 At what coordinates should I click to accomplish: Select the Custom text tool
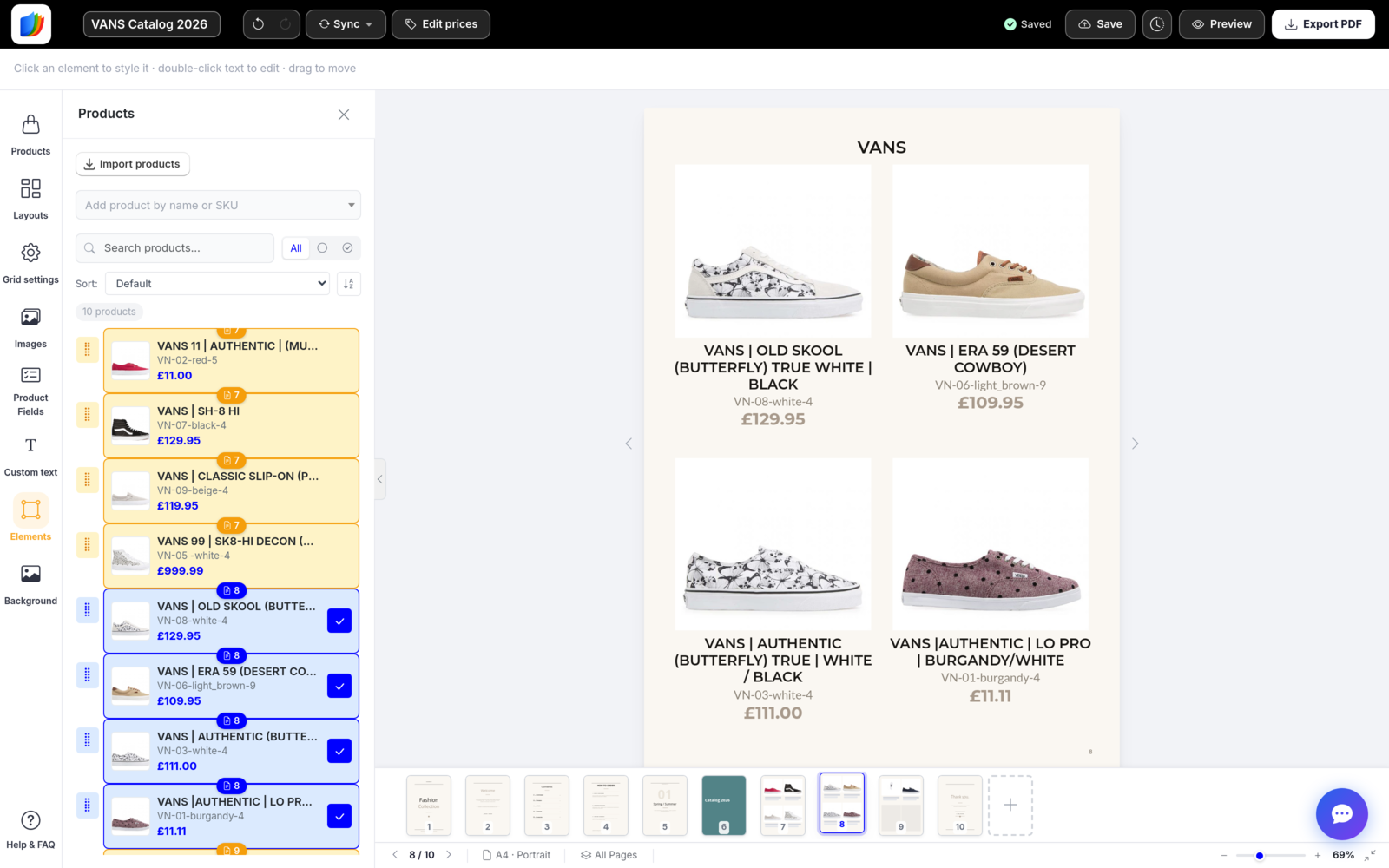[30, 456]
